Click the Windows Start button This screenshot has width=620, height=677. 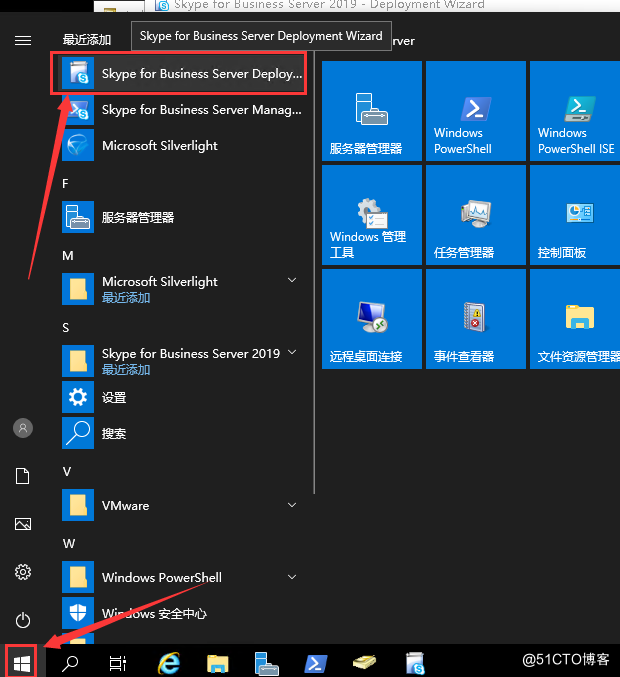coord(21,662)
